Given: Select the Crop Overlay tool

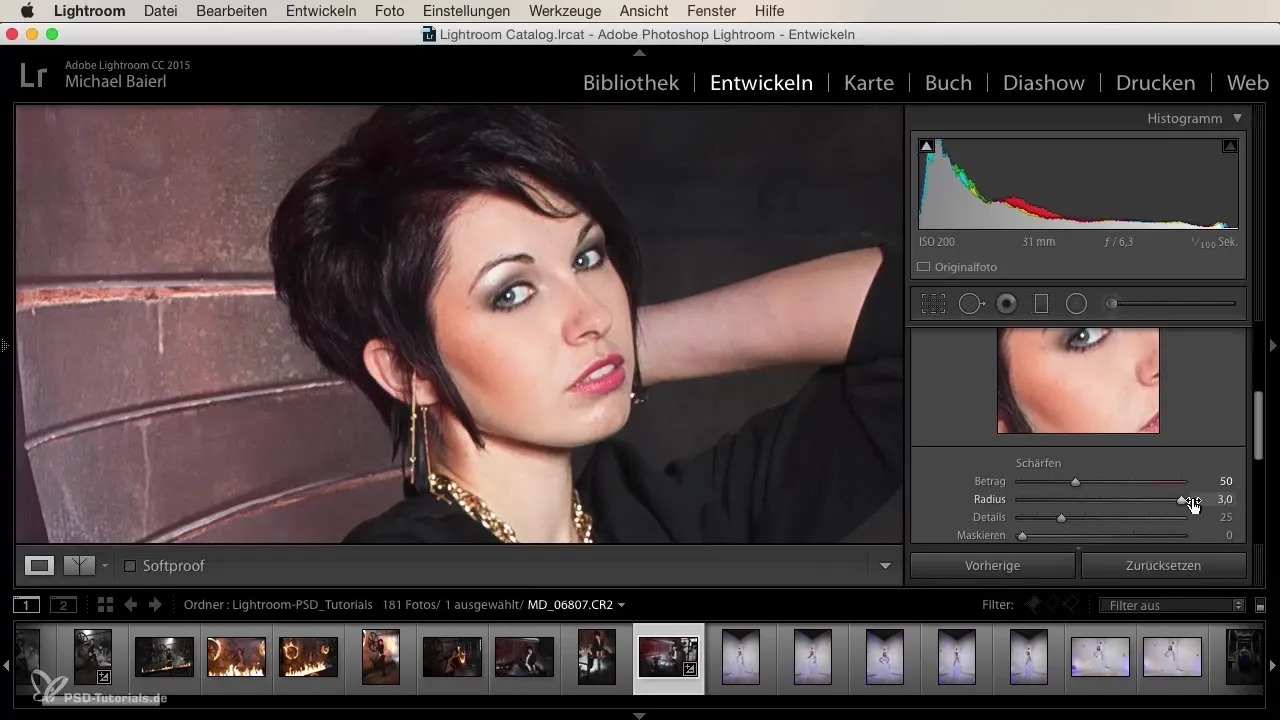Looking at the screenshot, I should click(933, 304).
